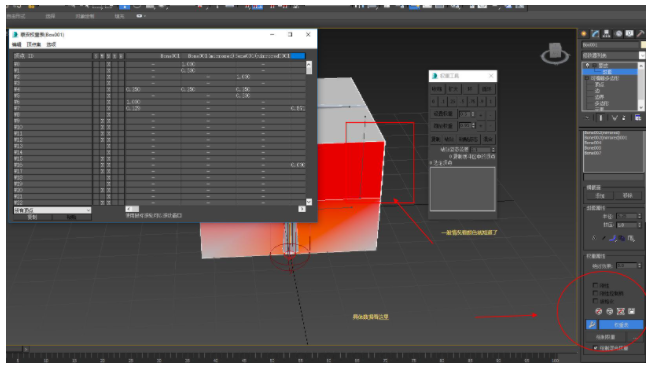The image size is (654, 367).
Task: Select 边界 sub-object under Editable Poly
Action: [x=599, y=97]
